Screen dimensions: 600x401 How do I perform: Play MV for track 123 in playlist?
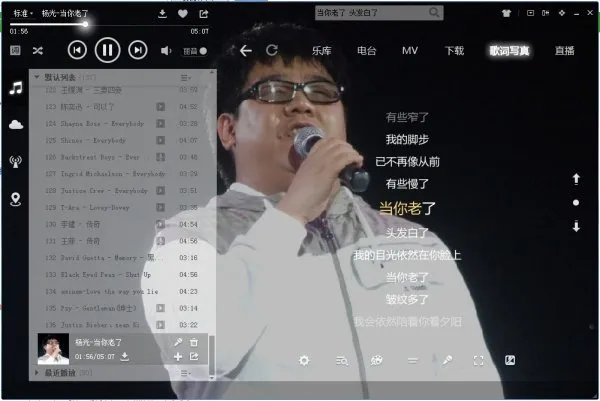pyautogui.click(x=160, y=107)
